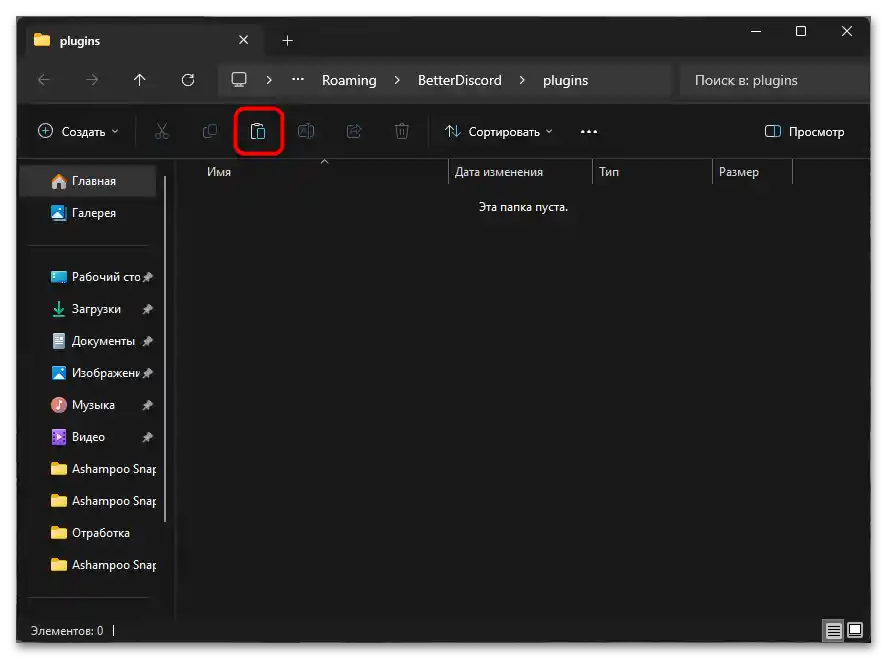Navigate to Roaming in the breadcrumb

(349, 80)
